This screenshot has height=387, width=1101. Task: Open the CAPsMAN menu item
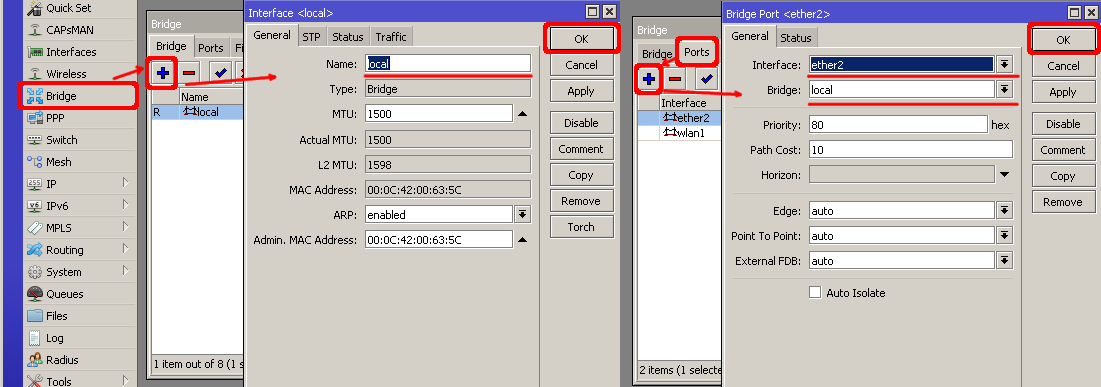[70, 29]
